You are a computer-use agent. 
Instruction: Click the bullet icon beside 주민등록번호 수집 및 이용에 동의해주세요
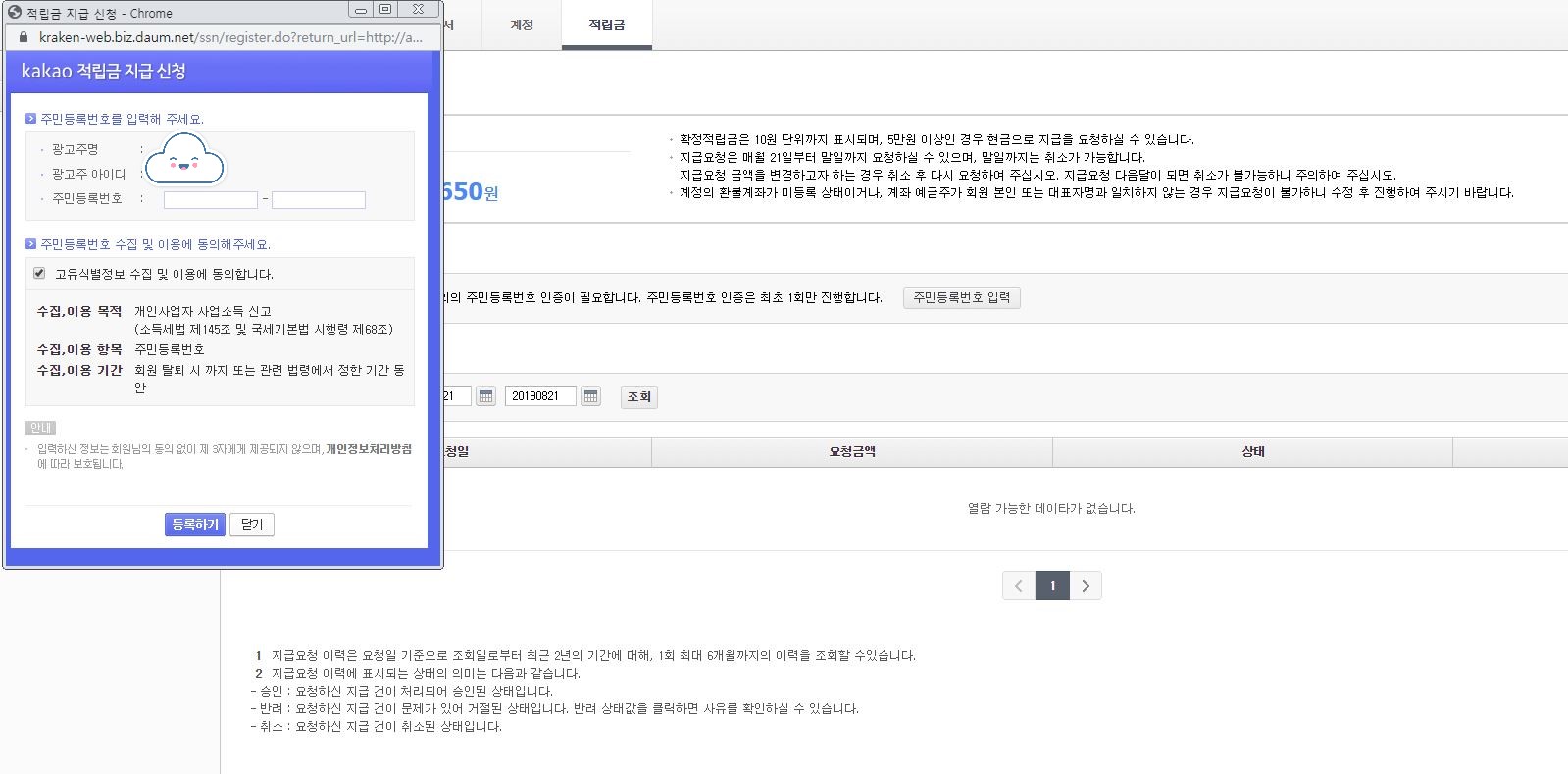31,244
